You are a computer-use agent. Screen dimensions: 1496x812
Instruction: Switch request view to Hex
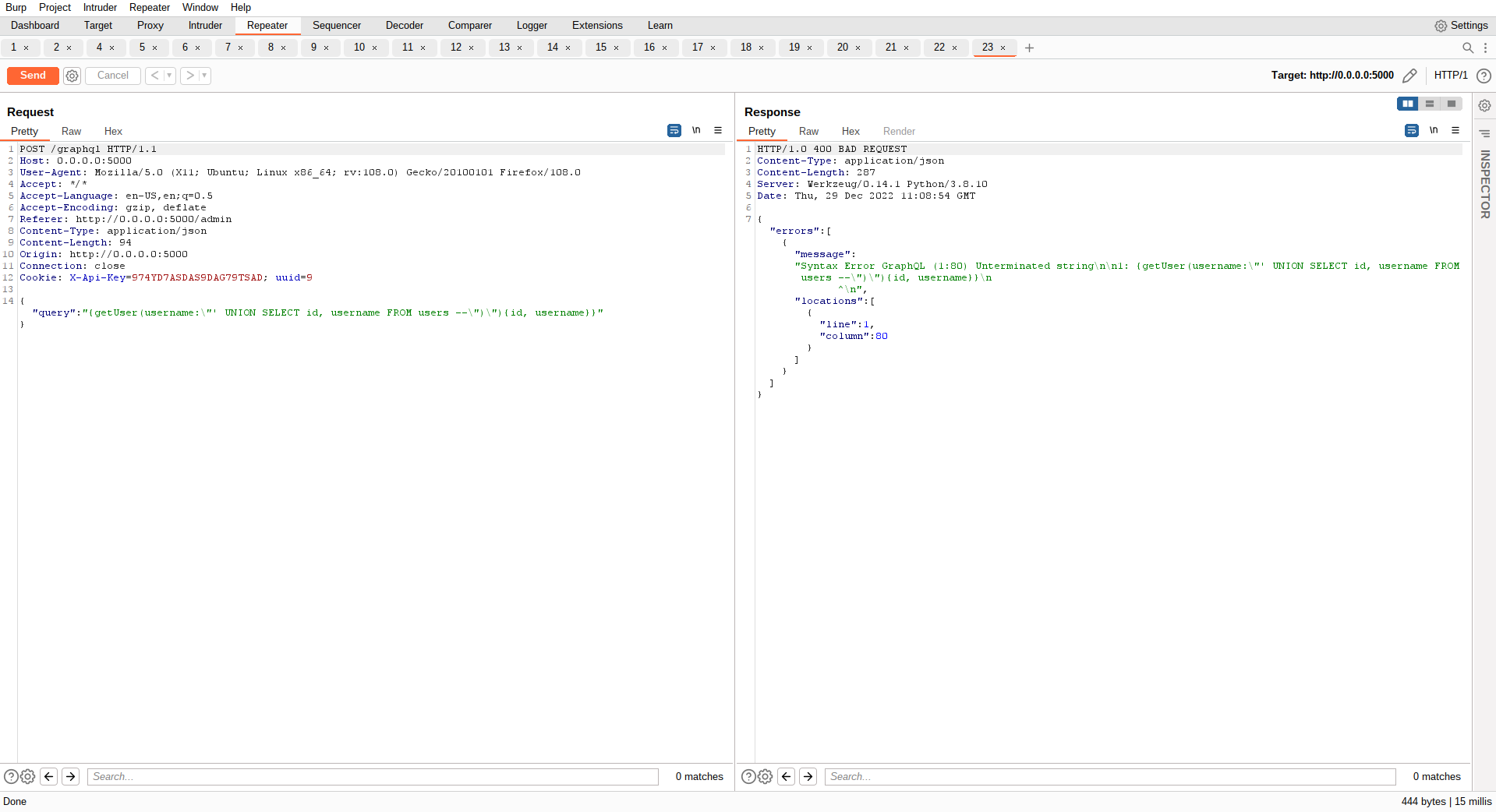point(114,132)
